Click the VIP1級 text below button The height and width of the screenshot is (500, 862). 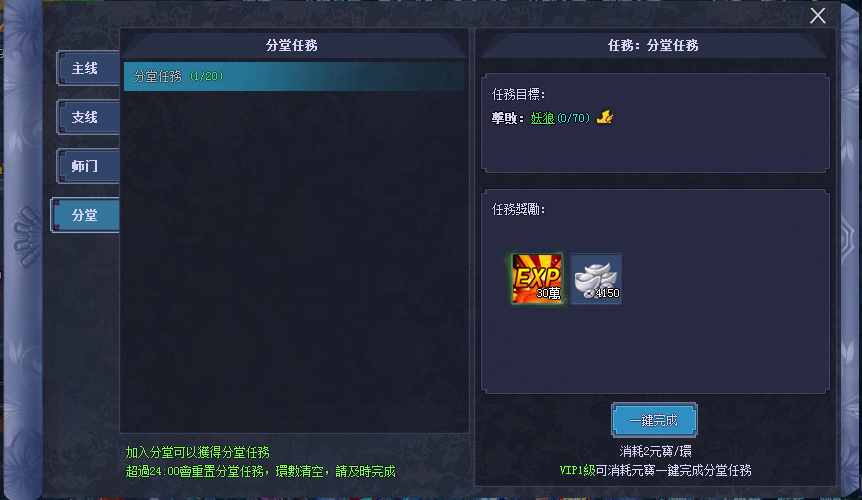pyautogui.click(x=577, y=470)
